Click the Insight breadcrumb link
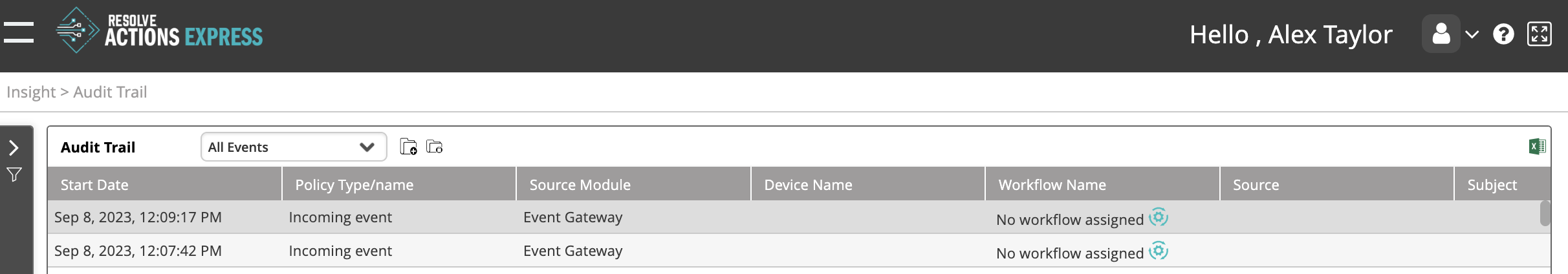 coord(31,92)
